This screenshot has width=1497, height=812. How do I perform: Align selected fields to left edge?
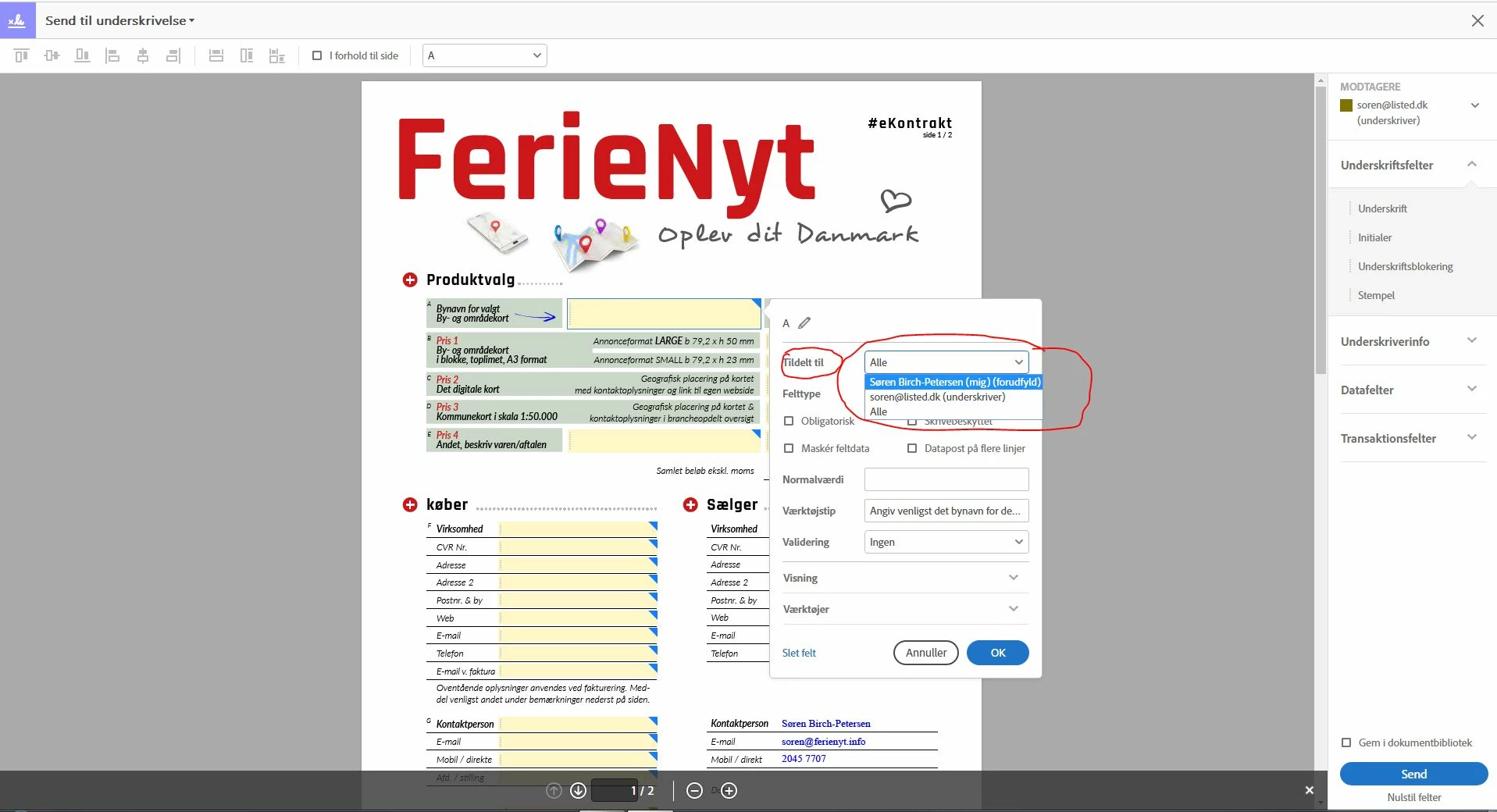112,55
